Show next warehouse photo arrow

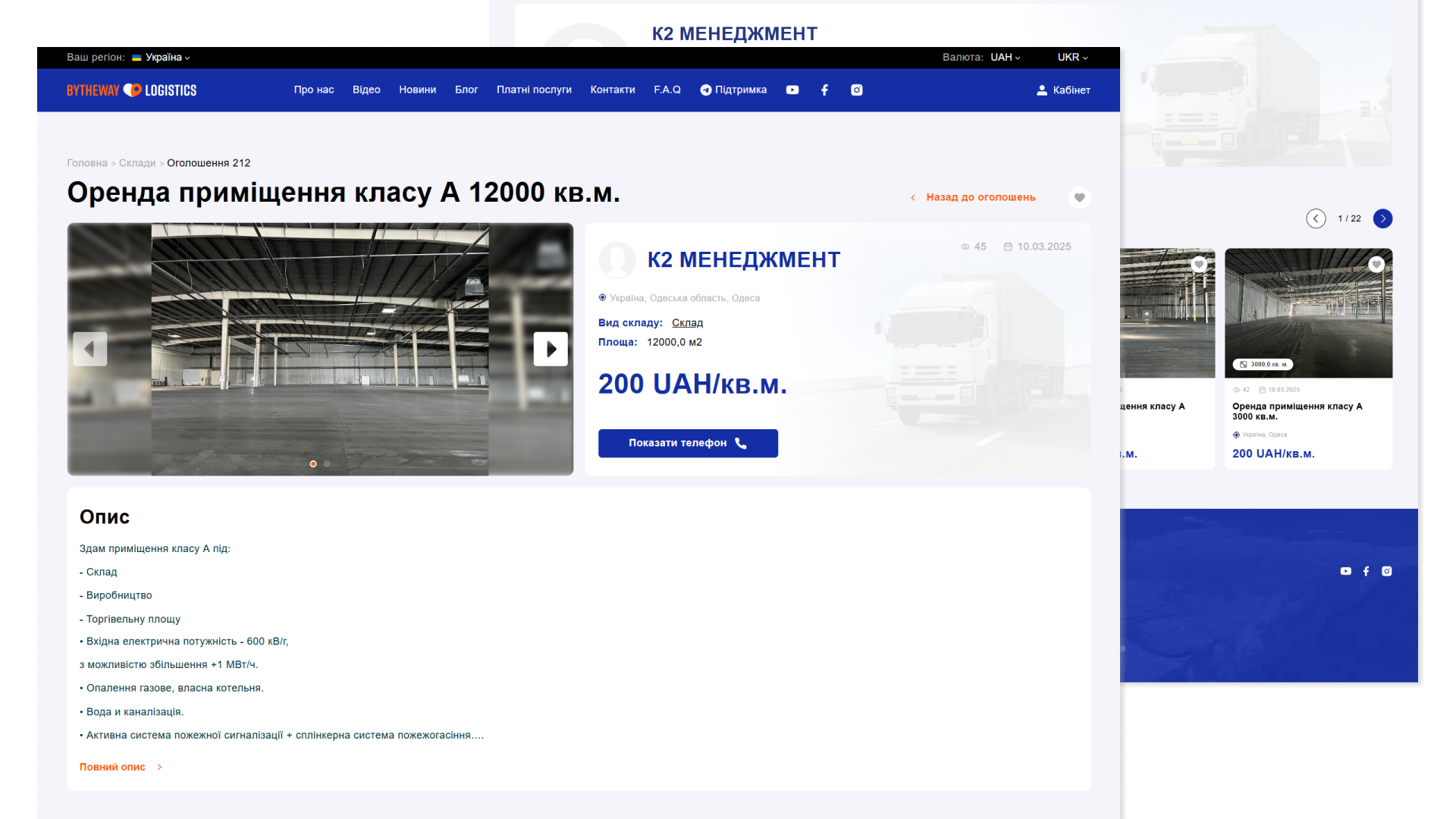point(551,349)
